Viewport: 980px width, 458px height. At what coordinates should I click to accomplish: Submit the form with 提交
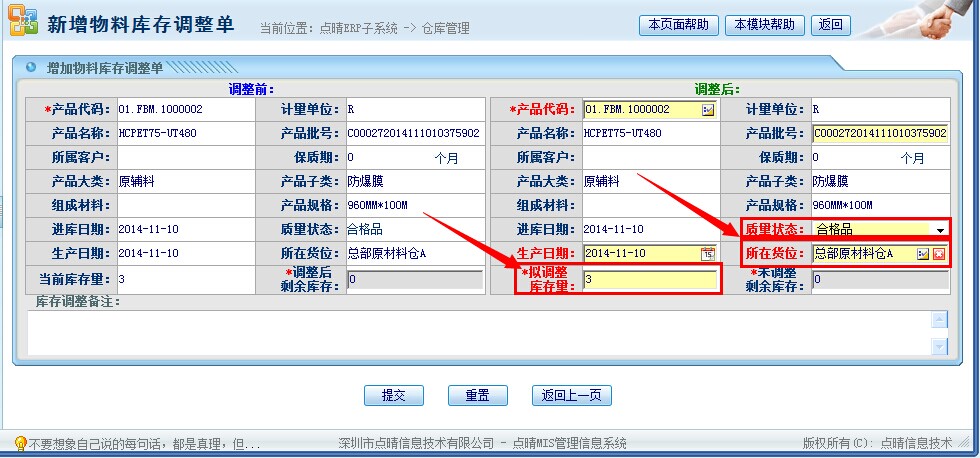(x=394, y=396)
